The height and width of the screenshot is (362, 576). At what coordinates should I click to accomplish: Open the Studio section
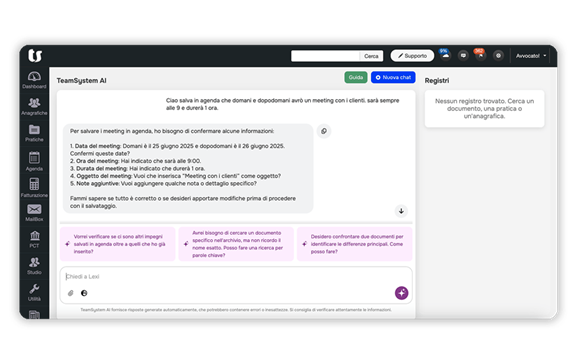(34, 266)
